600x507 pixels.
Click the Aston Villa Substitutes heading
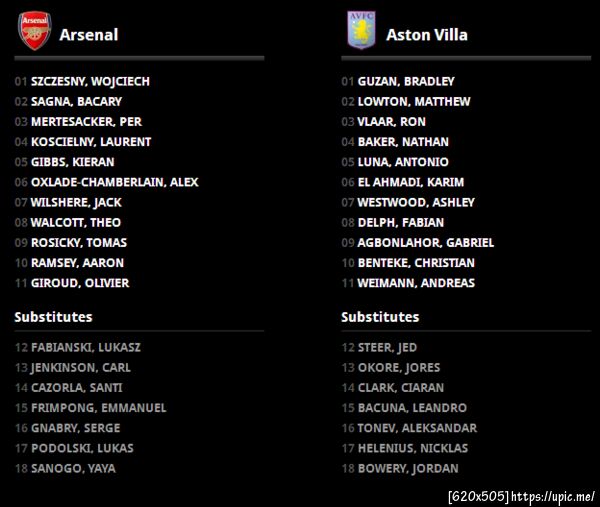380,317
